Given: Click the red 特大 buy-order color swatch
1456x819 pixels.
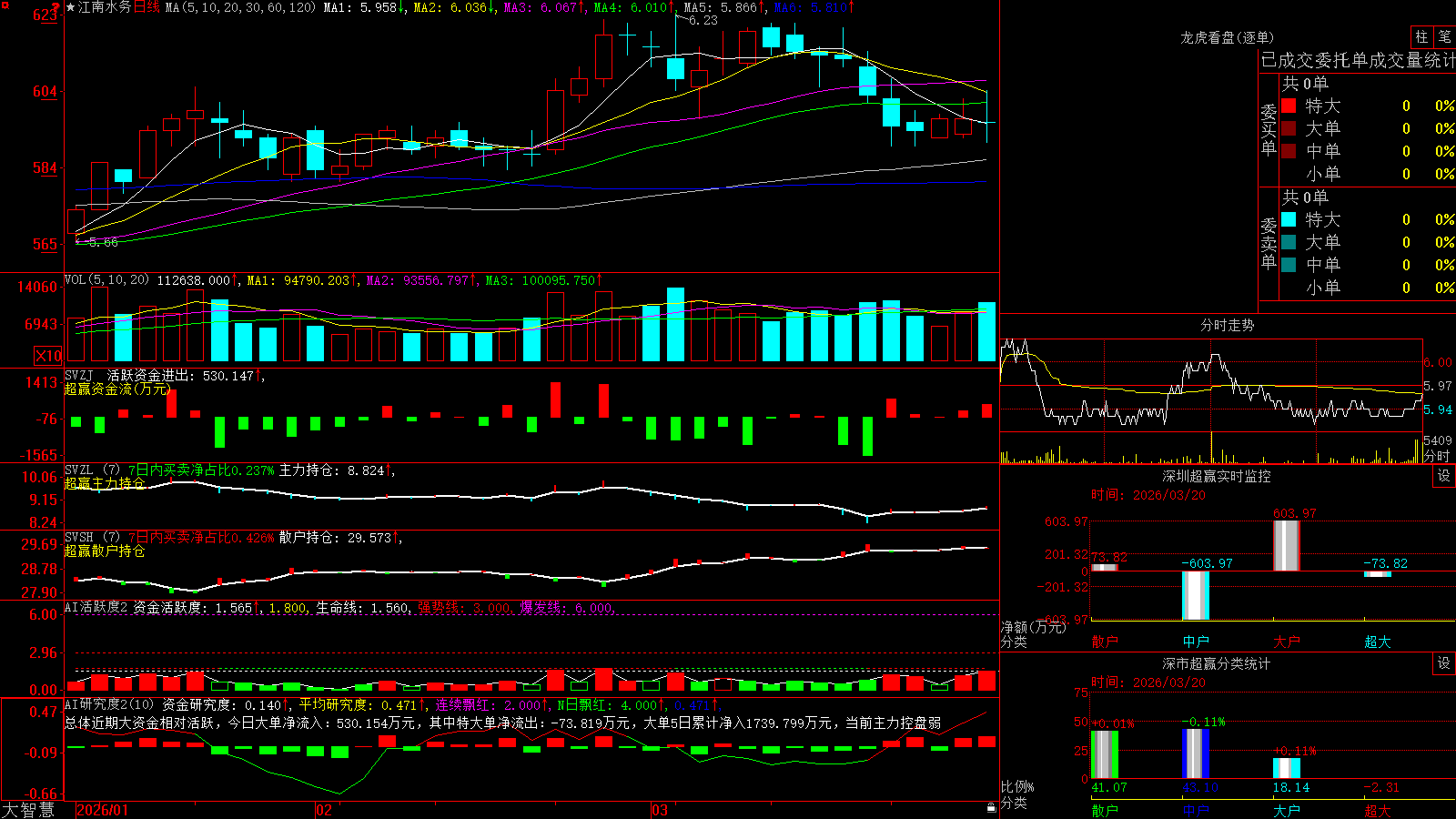Looking at the screenshot, I should [1289, 106].
